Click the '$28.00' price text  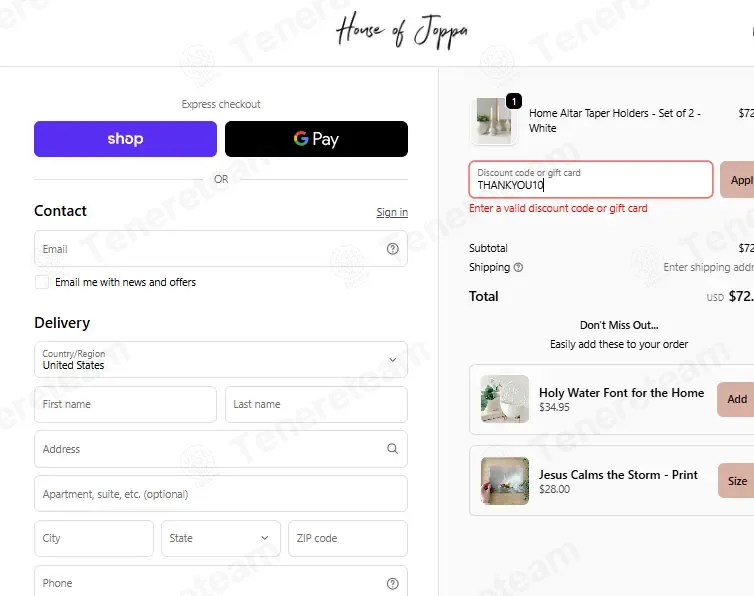point(554,489)
